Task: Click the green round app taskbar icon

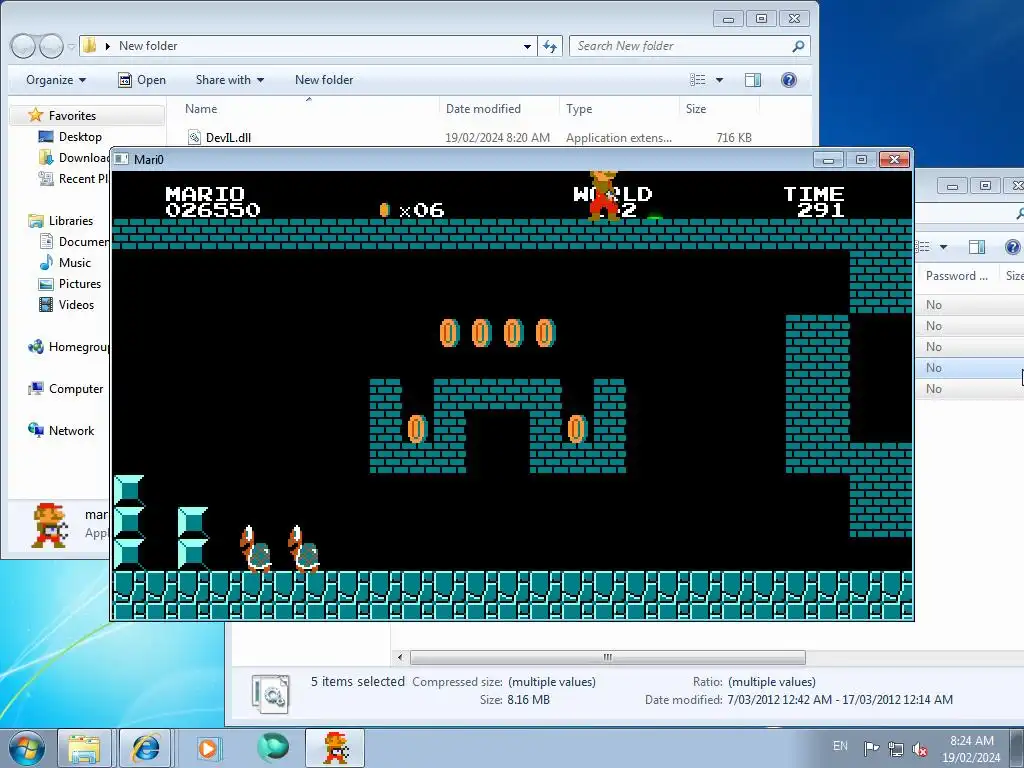Action: (272, 748)
